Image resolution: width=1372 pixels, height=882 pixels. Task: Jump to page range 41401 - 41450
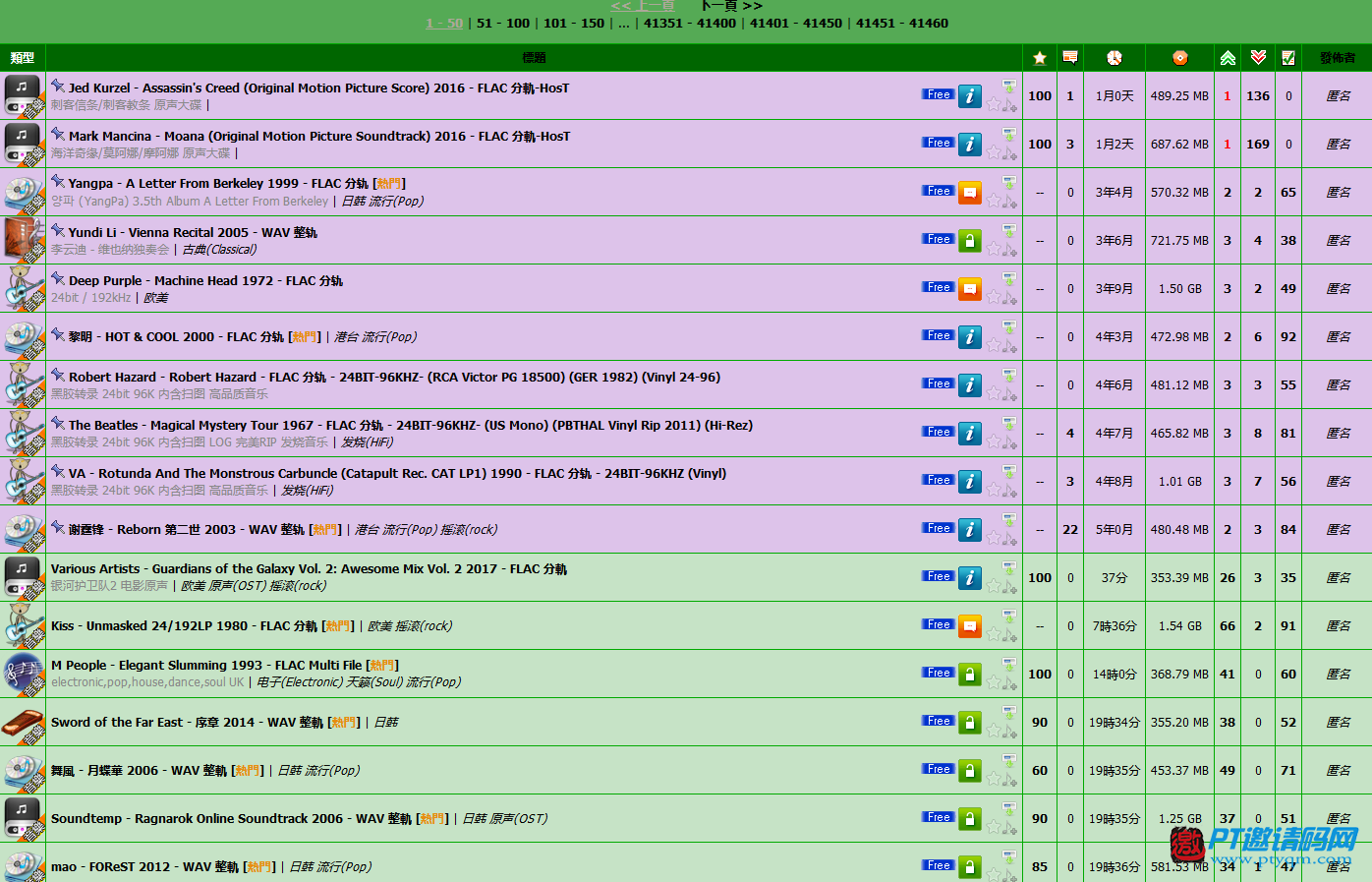[x=796, y=23]
